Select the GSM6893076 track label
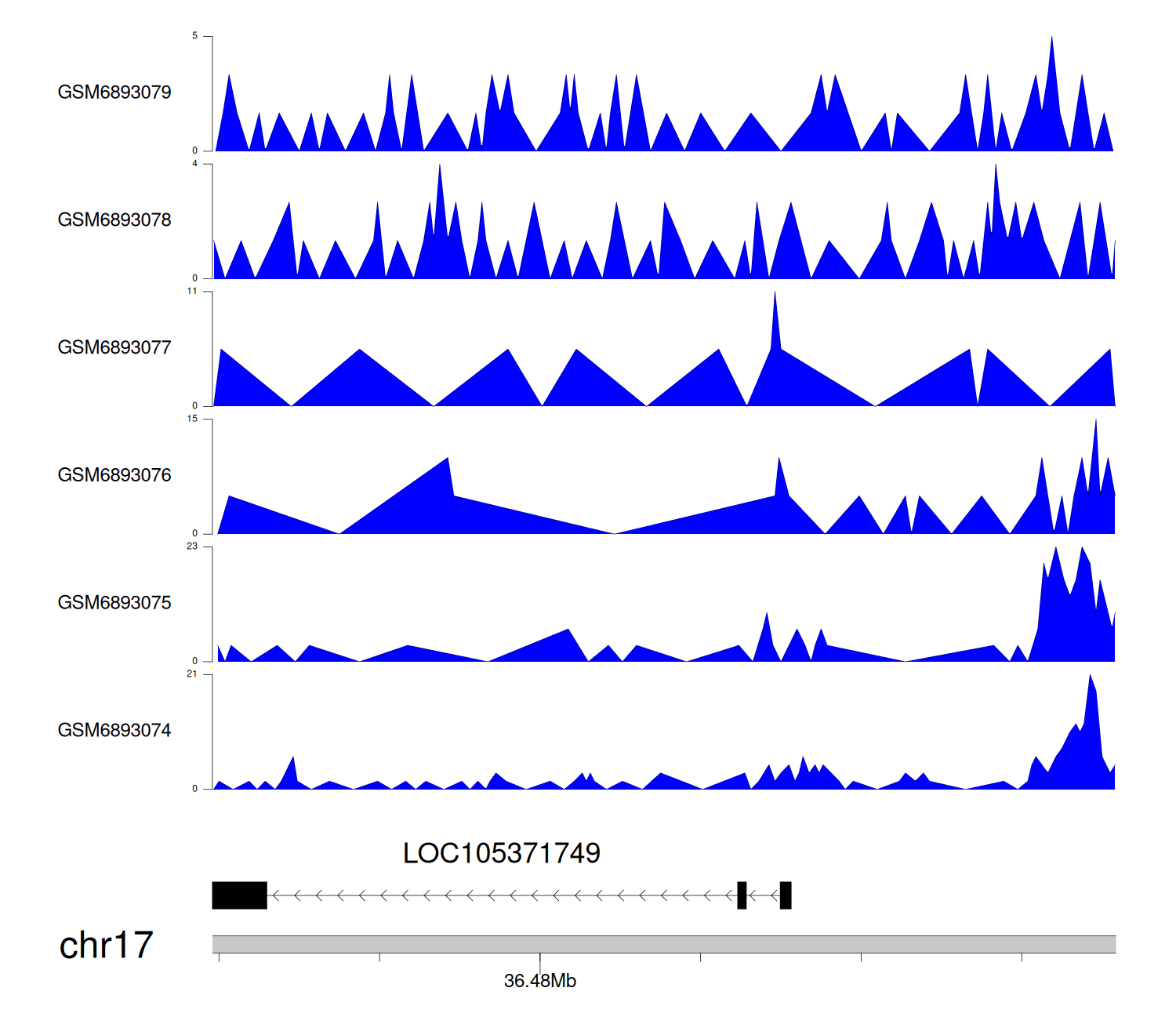Screen dimensions: 1176x1035 click(114, 475)
